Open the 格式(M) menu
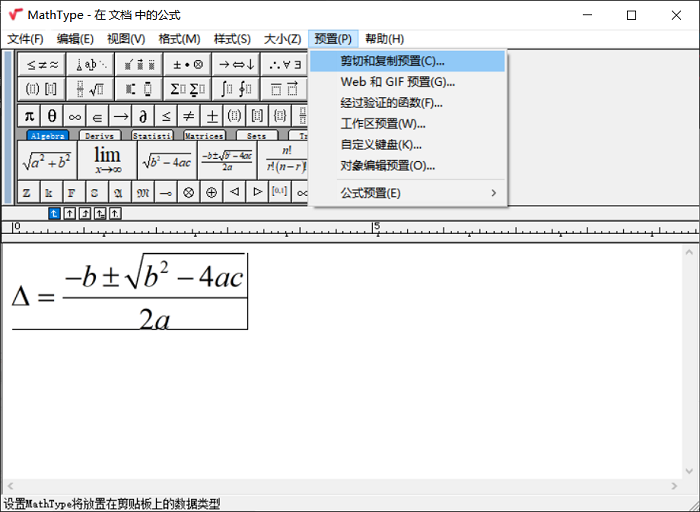Screen dimensions: 700x512 pyautogui.click(x=179, y=39)
